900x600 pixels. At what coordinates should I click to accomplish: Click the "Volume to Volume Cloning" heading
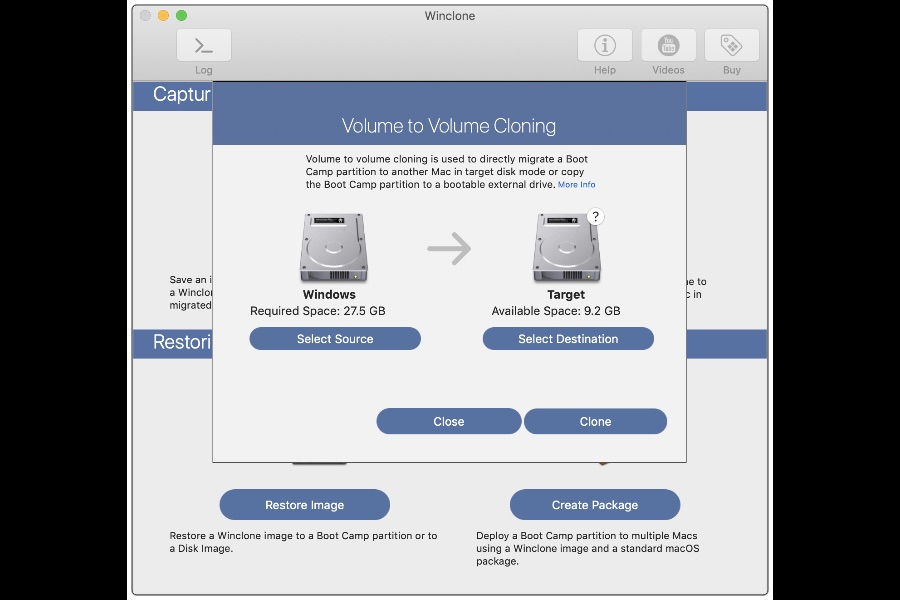449,126
